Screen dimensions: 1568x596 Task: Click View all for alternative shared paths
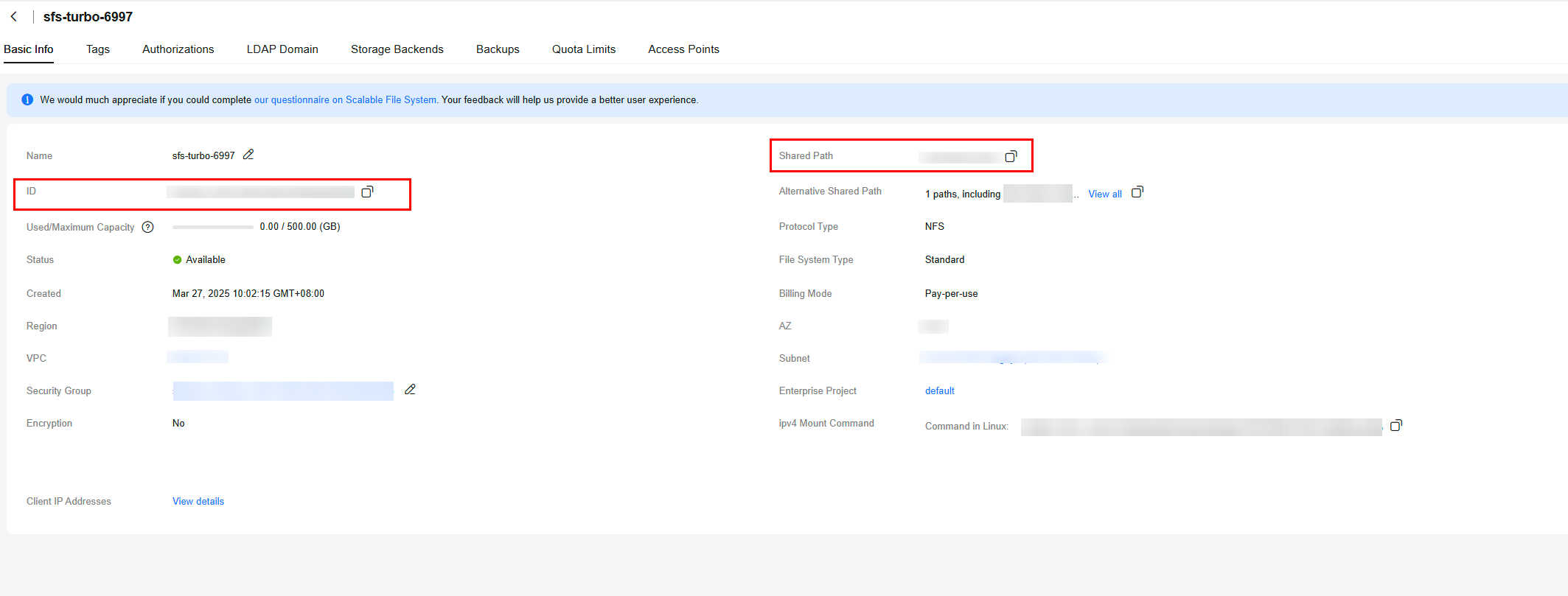pos(1105,194)
